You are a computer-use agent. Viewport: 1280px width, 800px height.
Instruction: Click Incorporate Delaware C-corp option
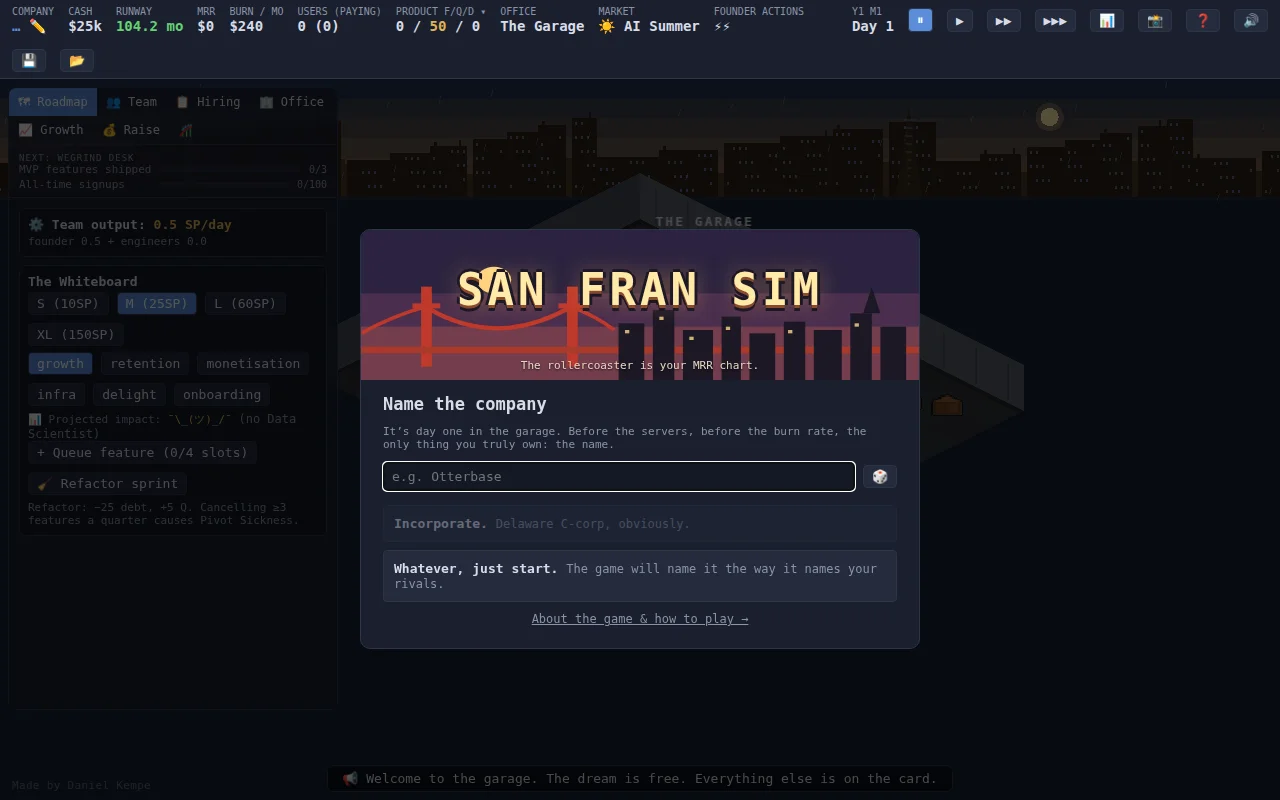640,524
